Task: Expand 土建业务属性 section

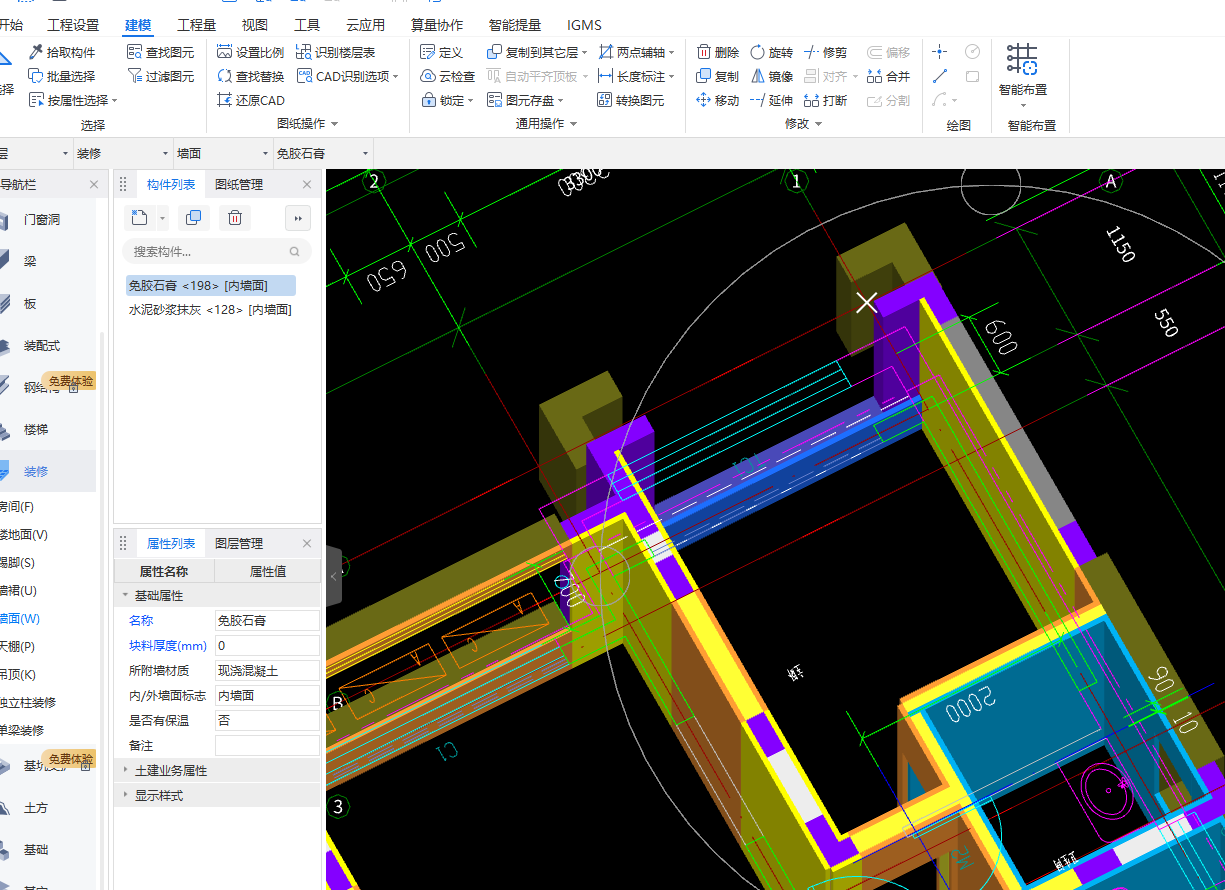Action: (x=126, y=771)
